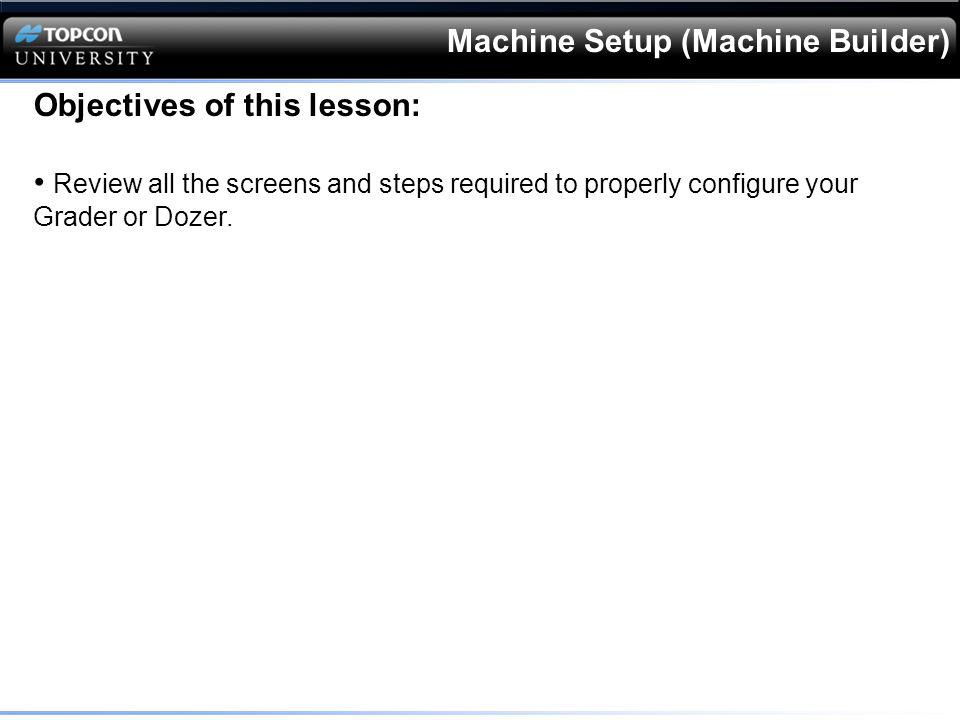
Task: Click the blue line at slide bottom
Action: point(480,713)
